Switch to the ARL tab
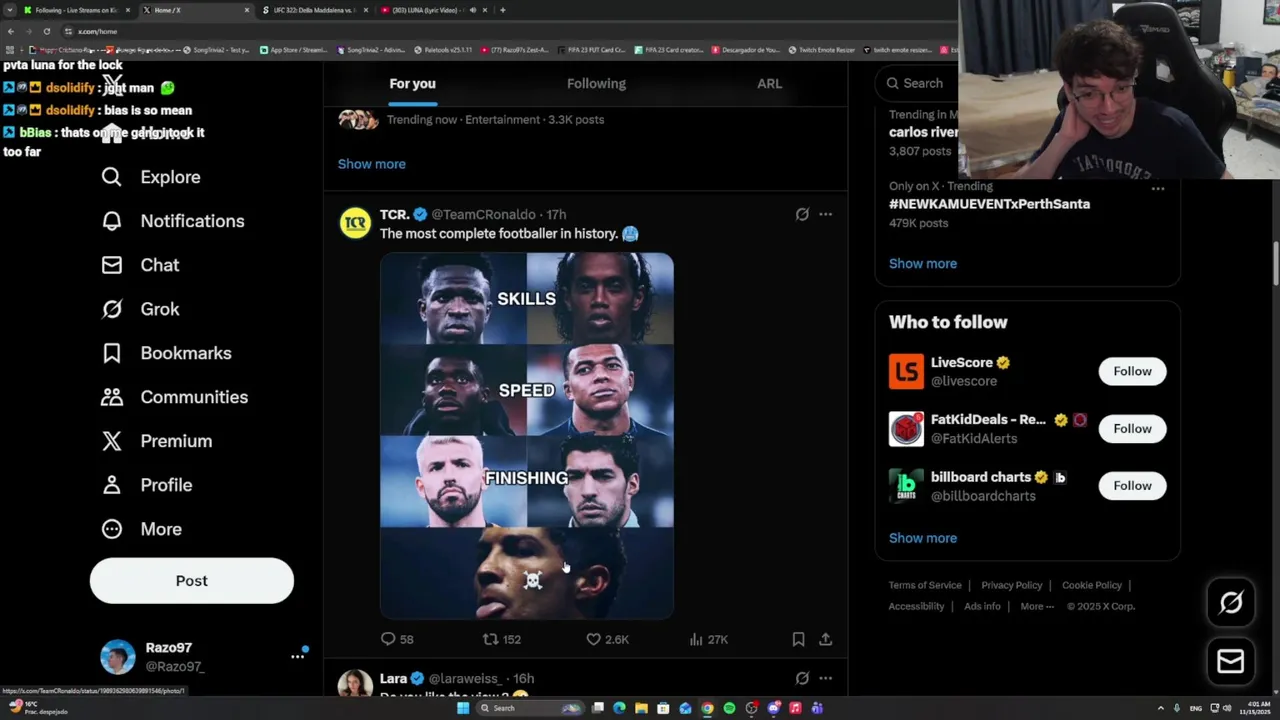Image resolution: width=1280 pixels, height=720 pixels. (x=769, y=84)
